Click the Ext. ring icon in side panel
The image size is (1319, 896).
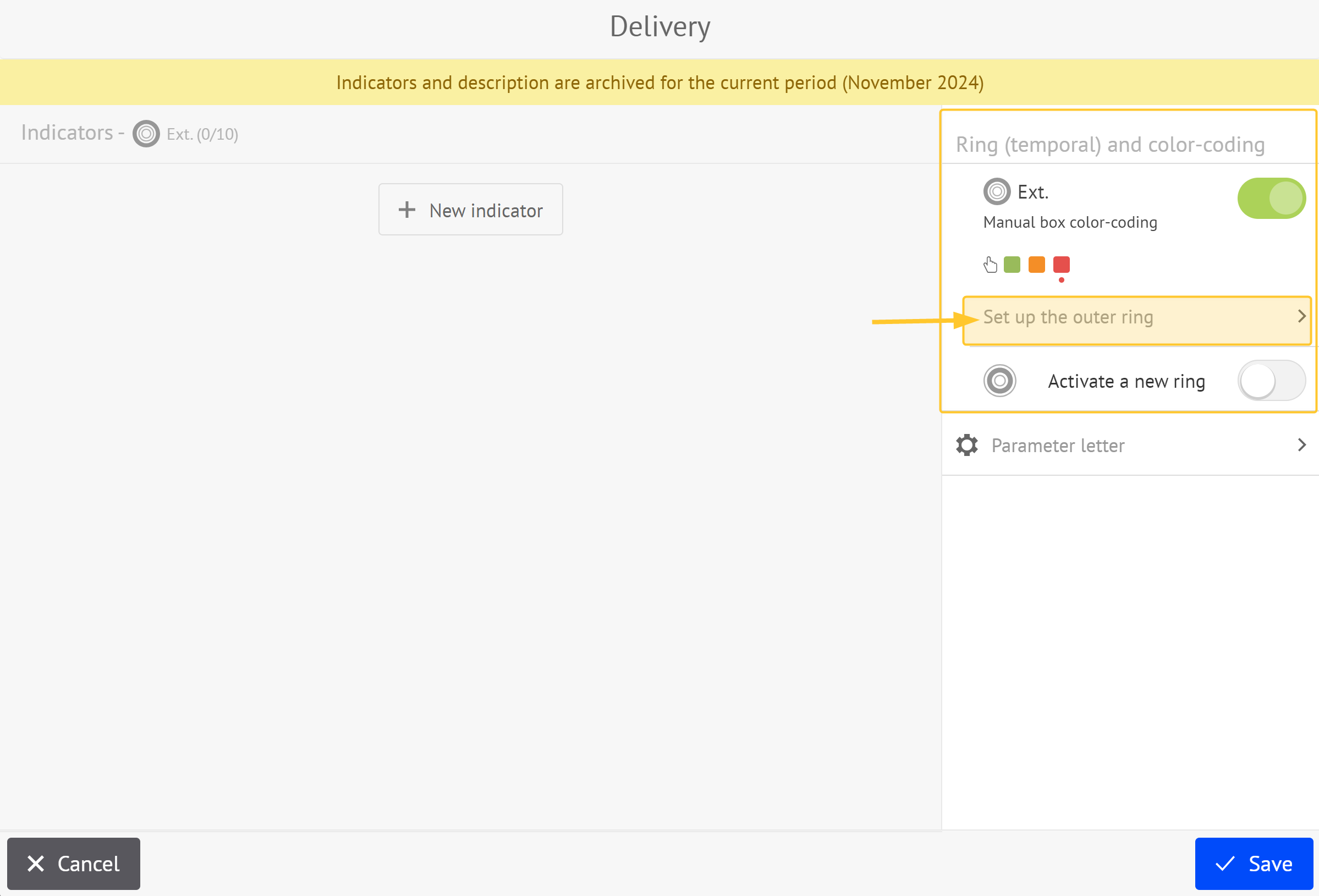(997, 192)
